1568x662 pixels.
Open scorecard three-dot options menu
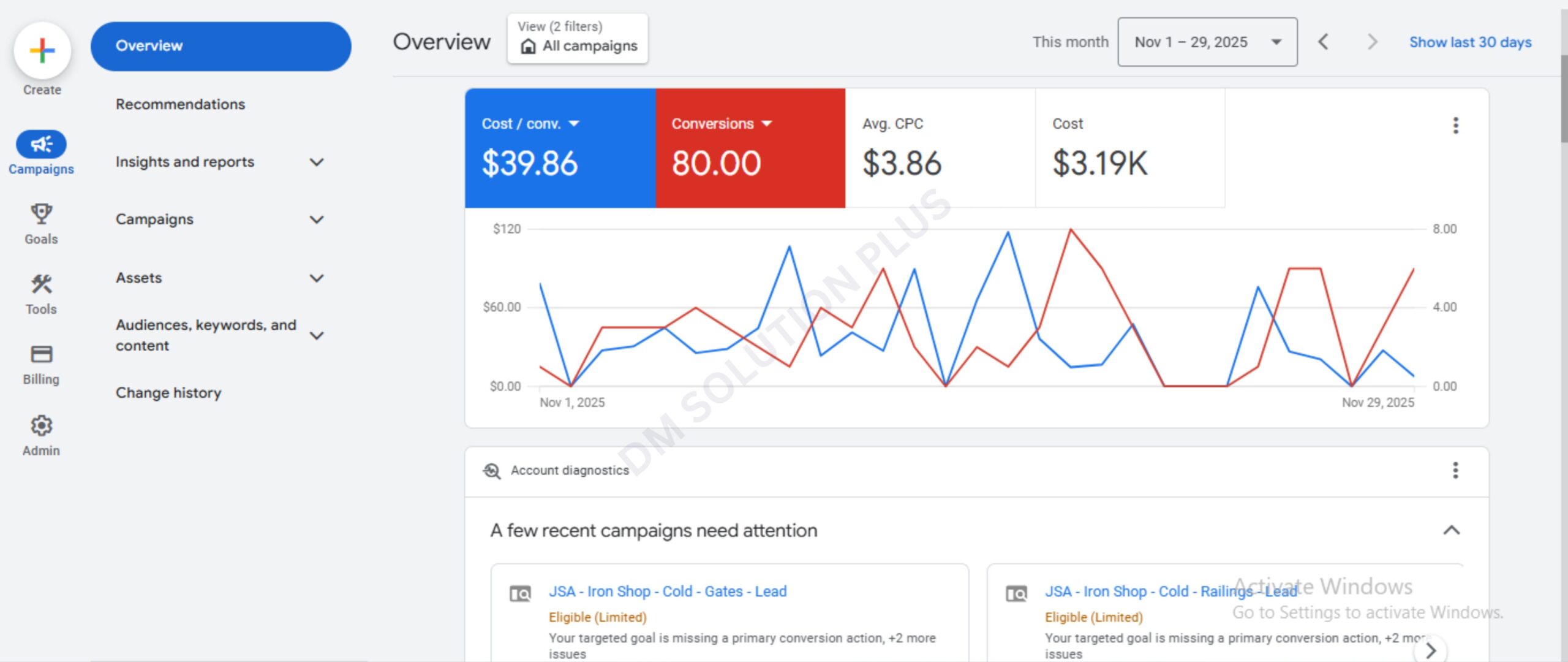coord(1455,126)
